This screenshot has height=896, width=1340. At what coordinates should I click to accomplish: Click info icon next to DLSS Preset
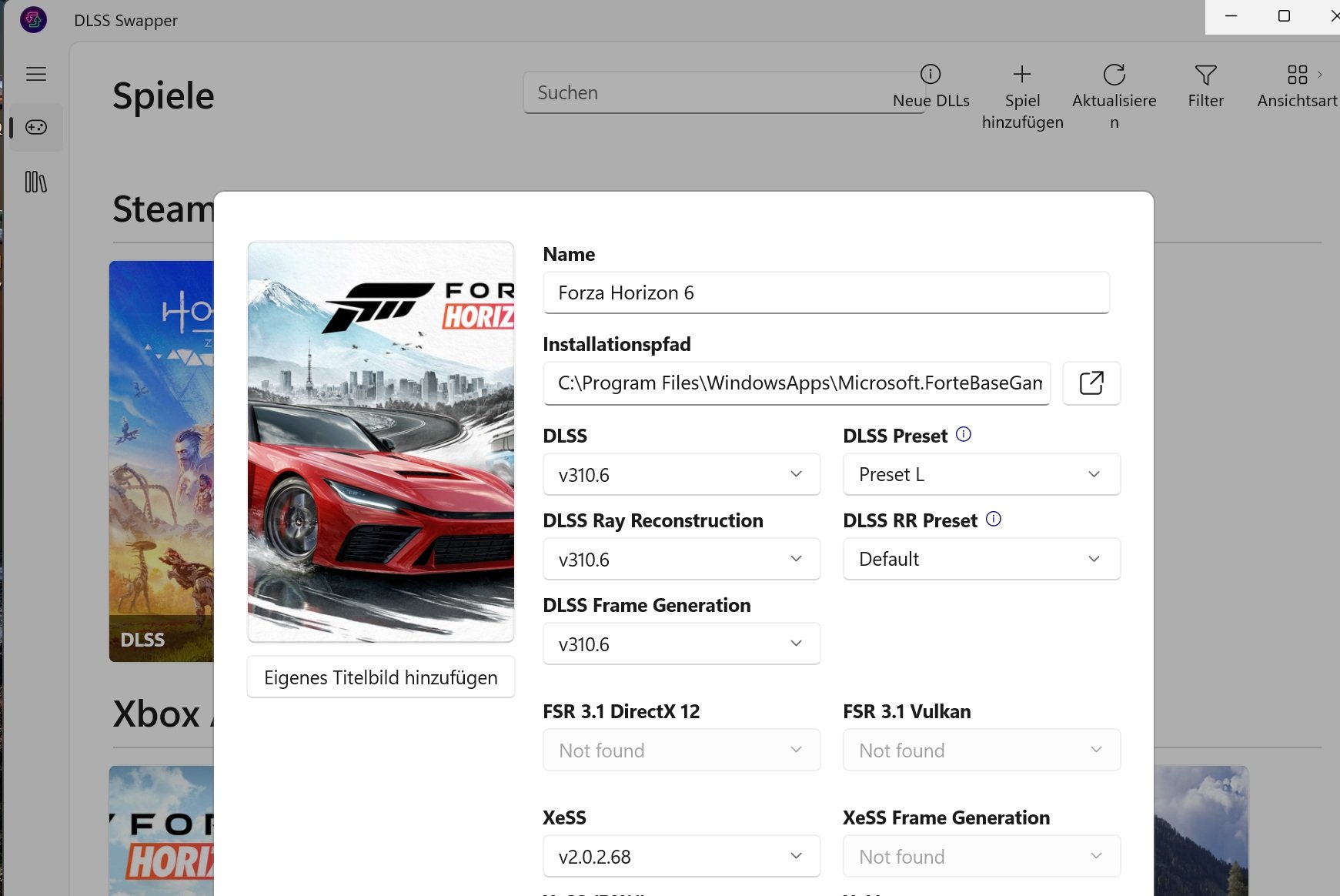(964, 434)
